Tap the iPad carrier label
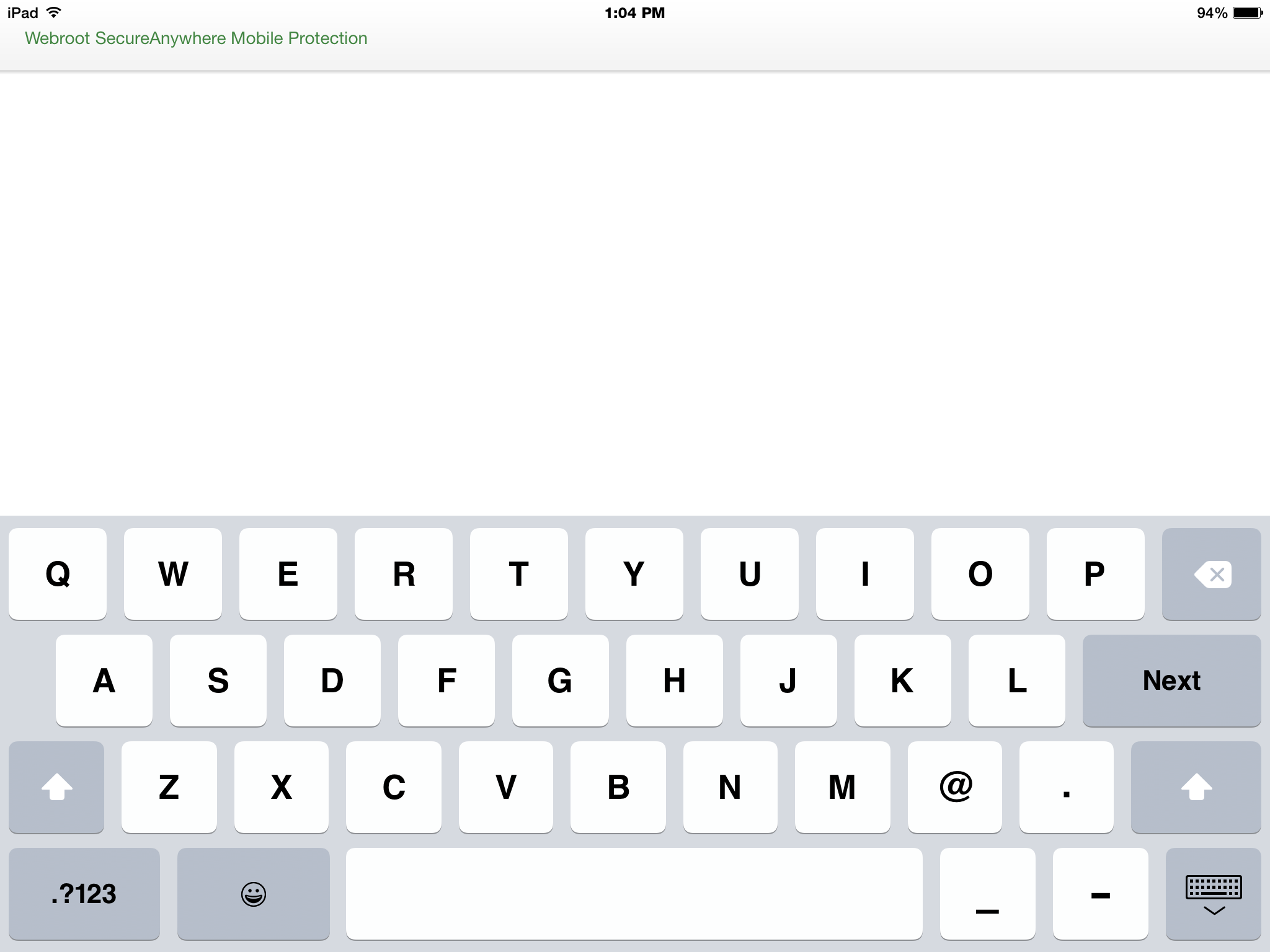 [23, 13]
